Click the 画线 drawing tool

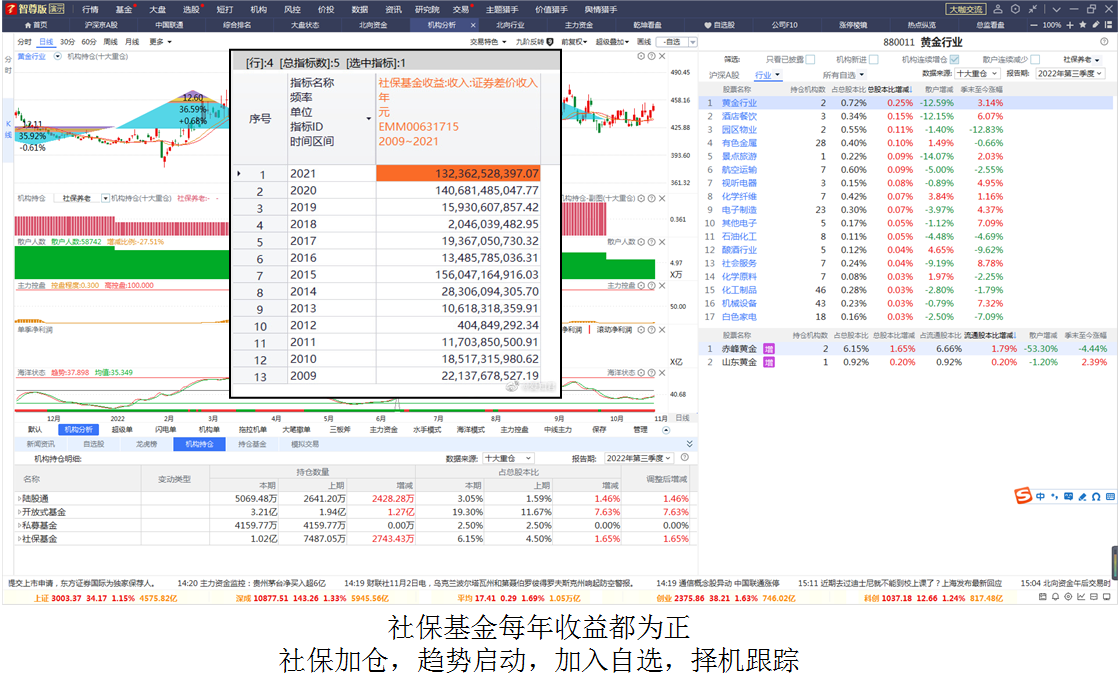click(644, 42)
